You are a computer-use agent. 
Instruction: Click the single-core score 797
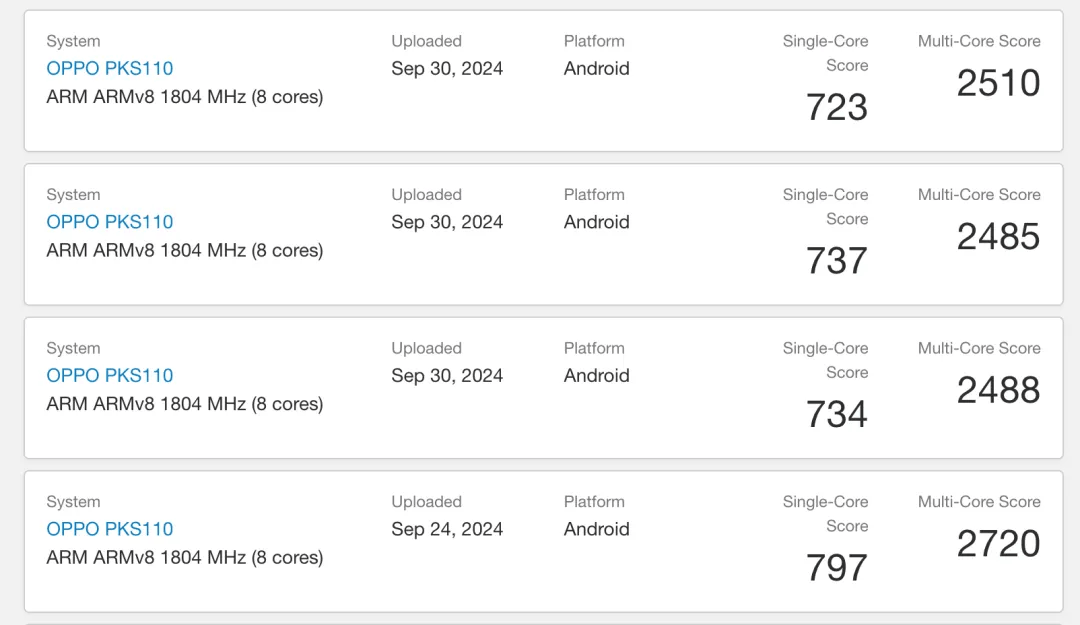pyautogui.click(x=837, y=568)
